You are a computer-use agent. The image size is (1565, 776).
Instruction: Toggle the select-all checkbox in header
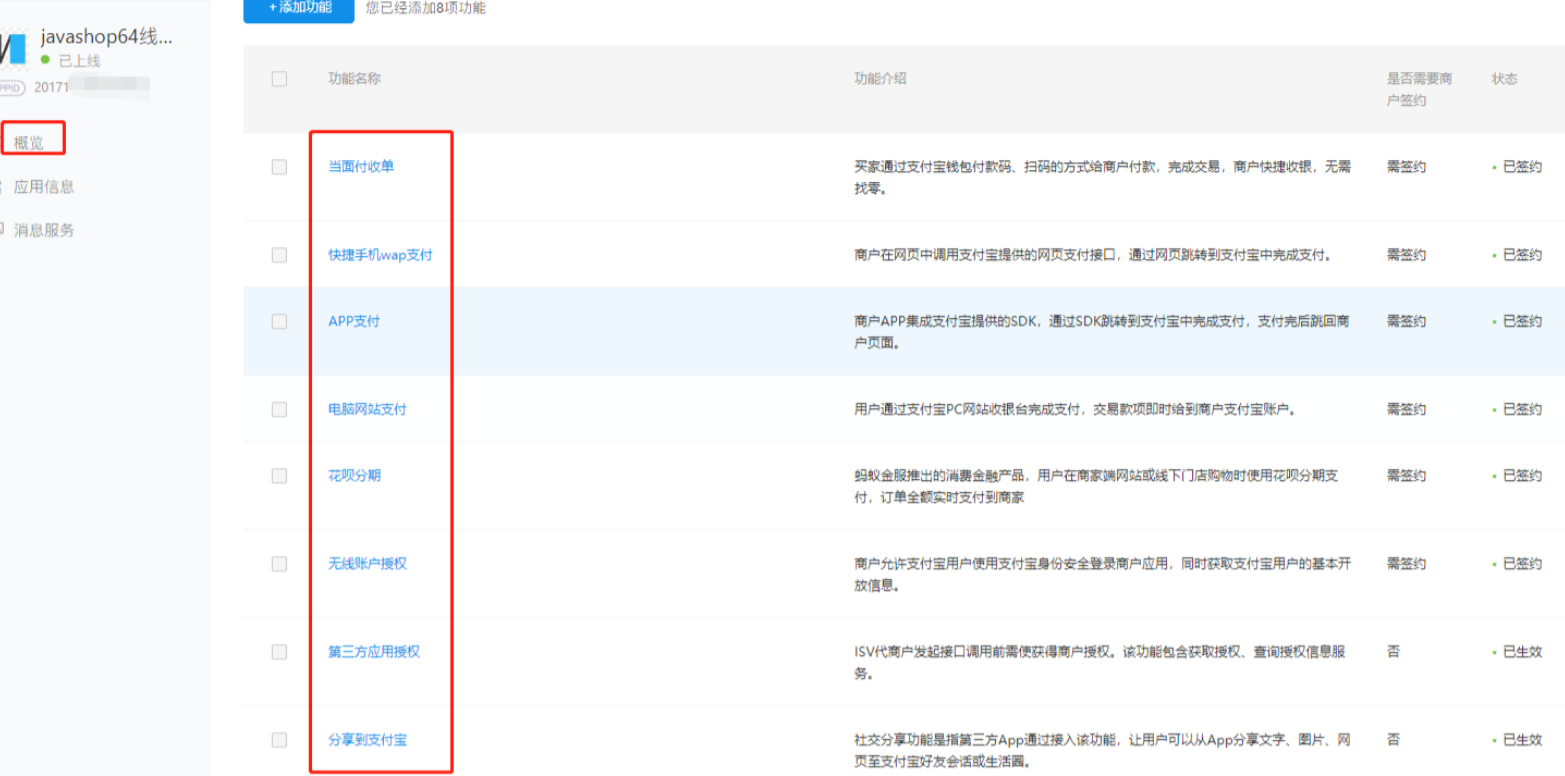(x=279, y=79)
